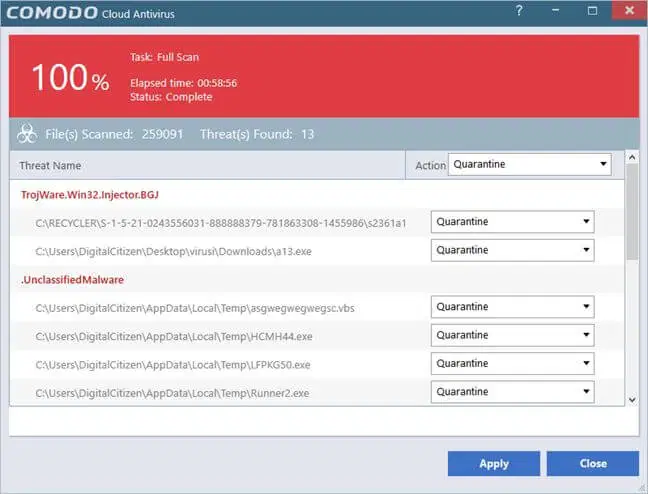Select TrojWare.Win32.Injector.BGJ threat group

tap(90, 194)
